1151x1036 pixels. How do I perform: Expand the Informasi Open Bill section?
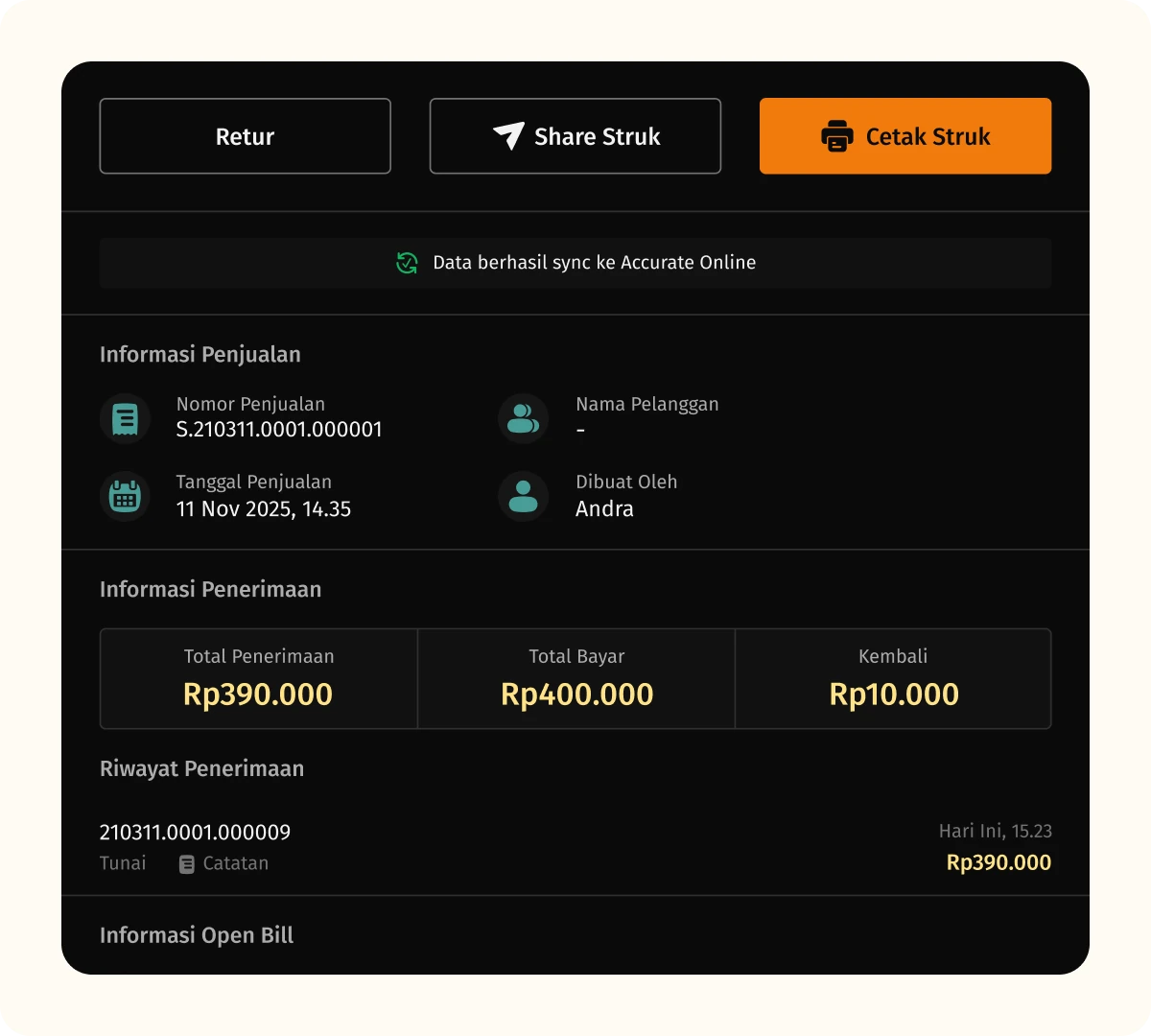point(197,935)
